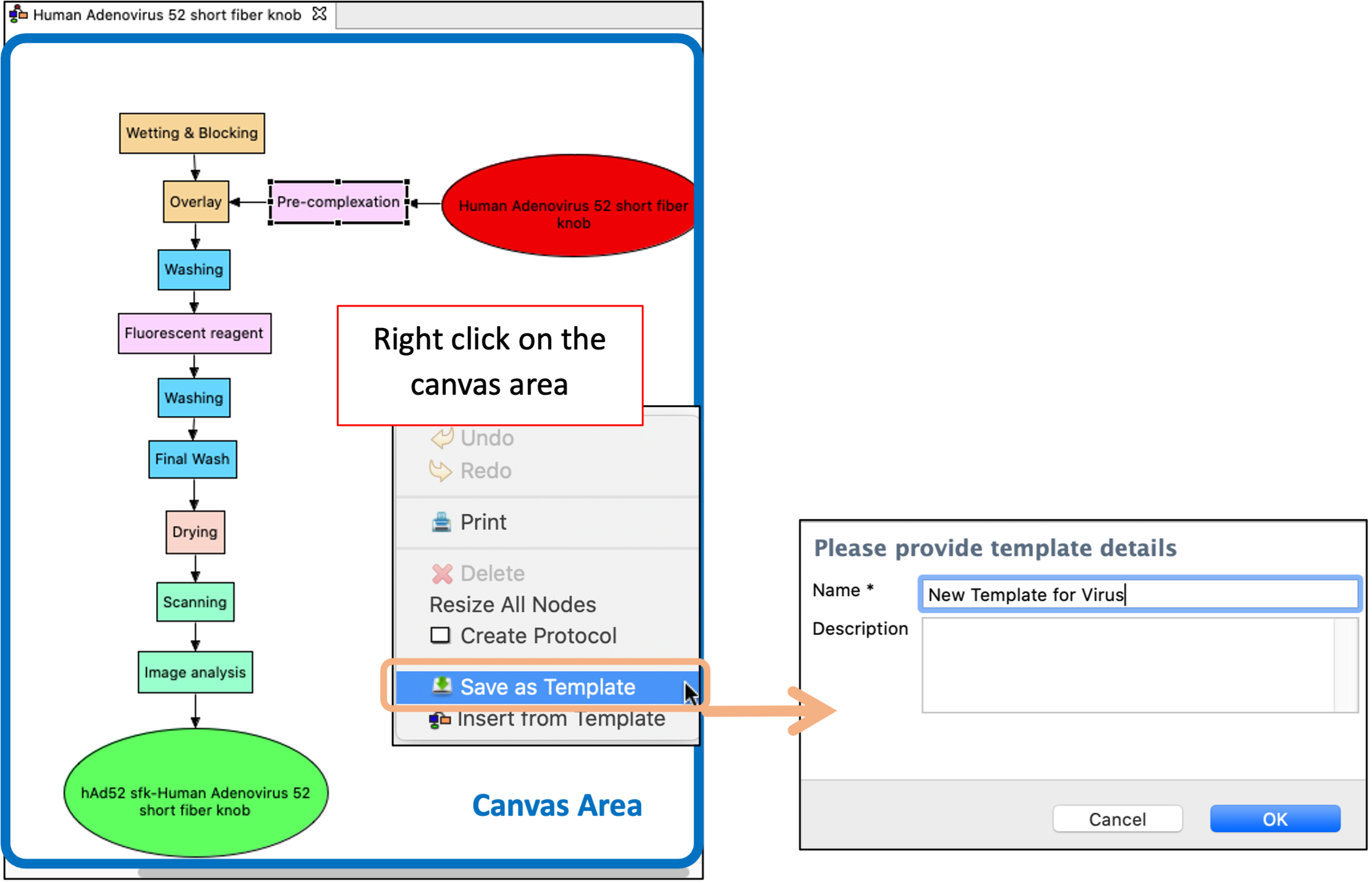Choose Insert from Template
The image size is (1372, 883).
point(547,719)
